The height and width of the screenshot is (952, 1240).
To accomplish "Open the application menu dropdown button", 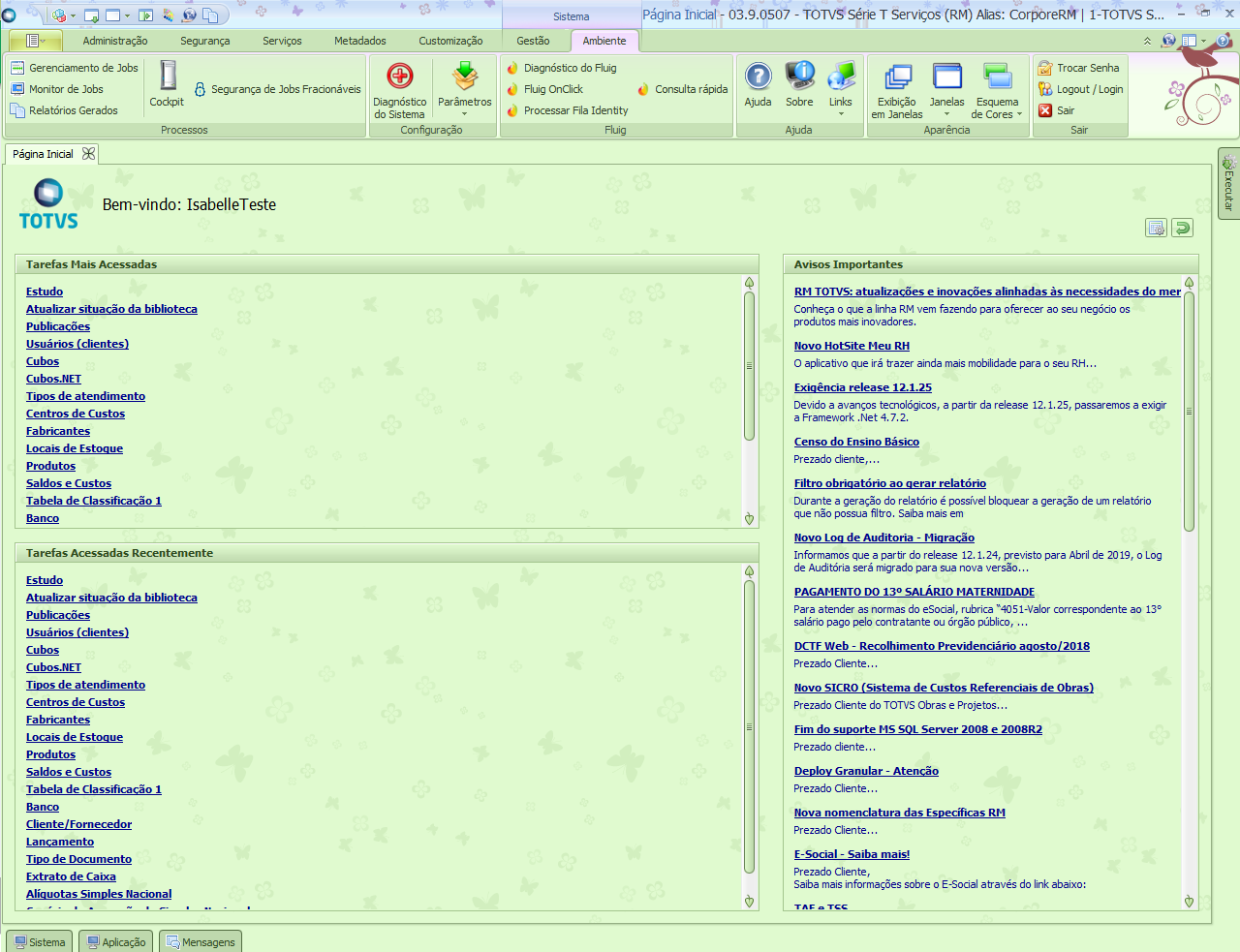I will [35, 41].
